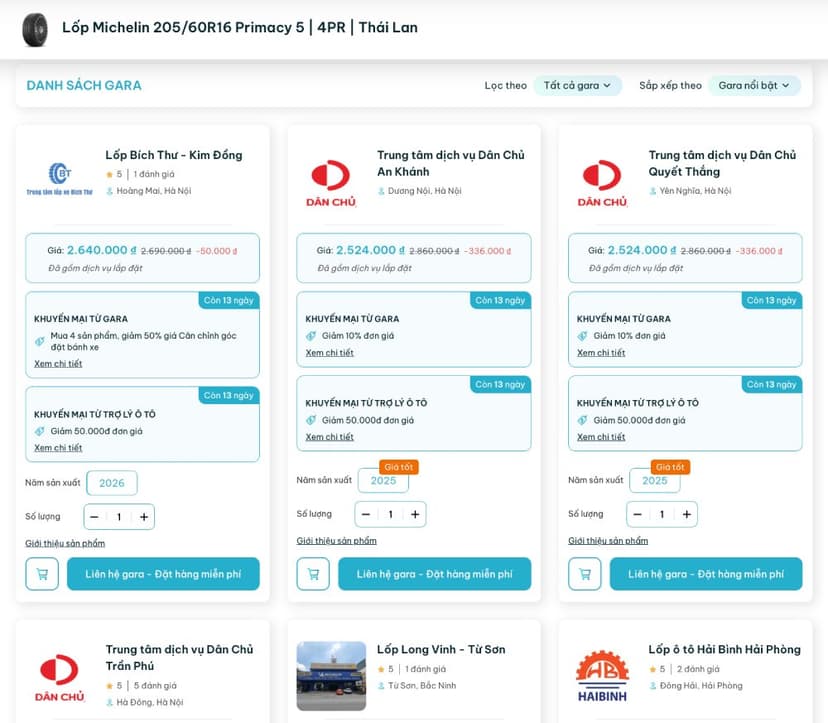This screenshot has width=828, height=723.
Task: View Lốp Long Vinh garage photo
Action: pyautogui.click(x=331, y=676)
